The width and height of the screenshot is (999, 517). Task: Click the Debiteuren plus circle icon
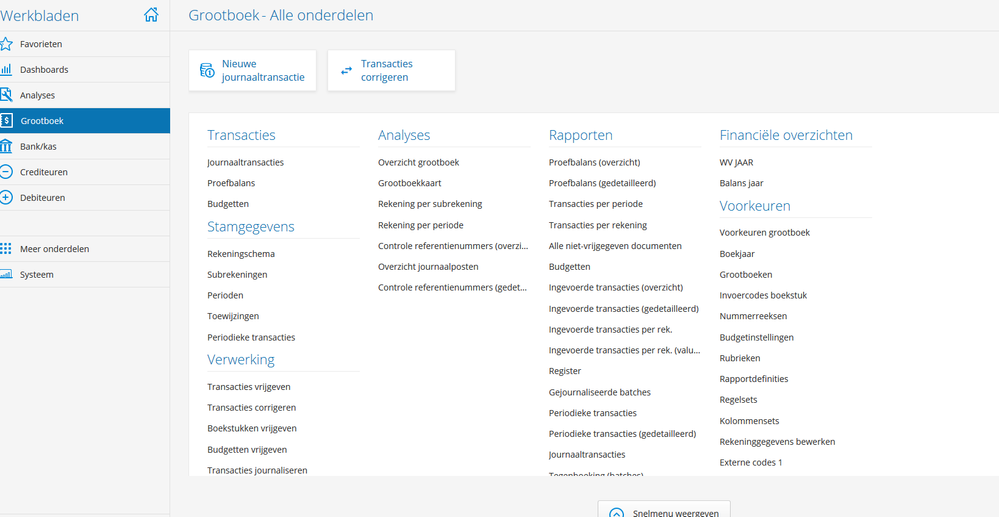pos(7,198)
